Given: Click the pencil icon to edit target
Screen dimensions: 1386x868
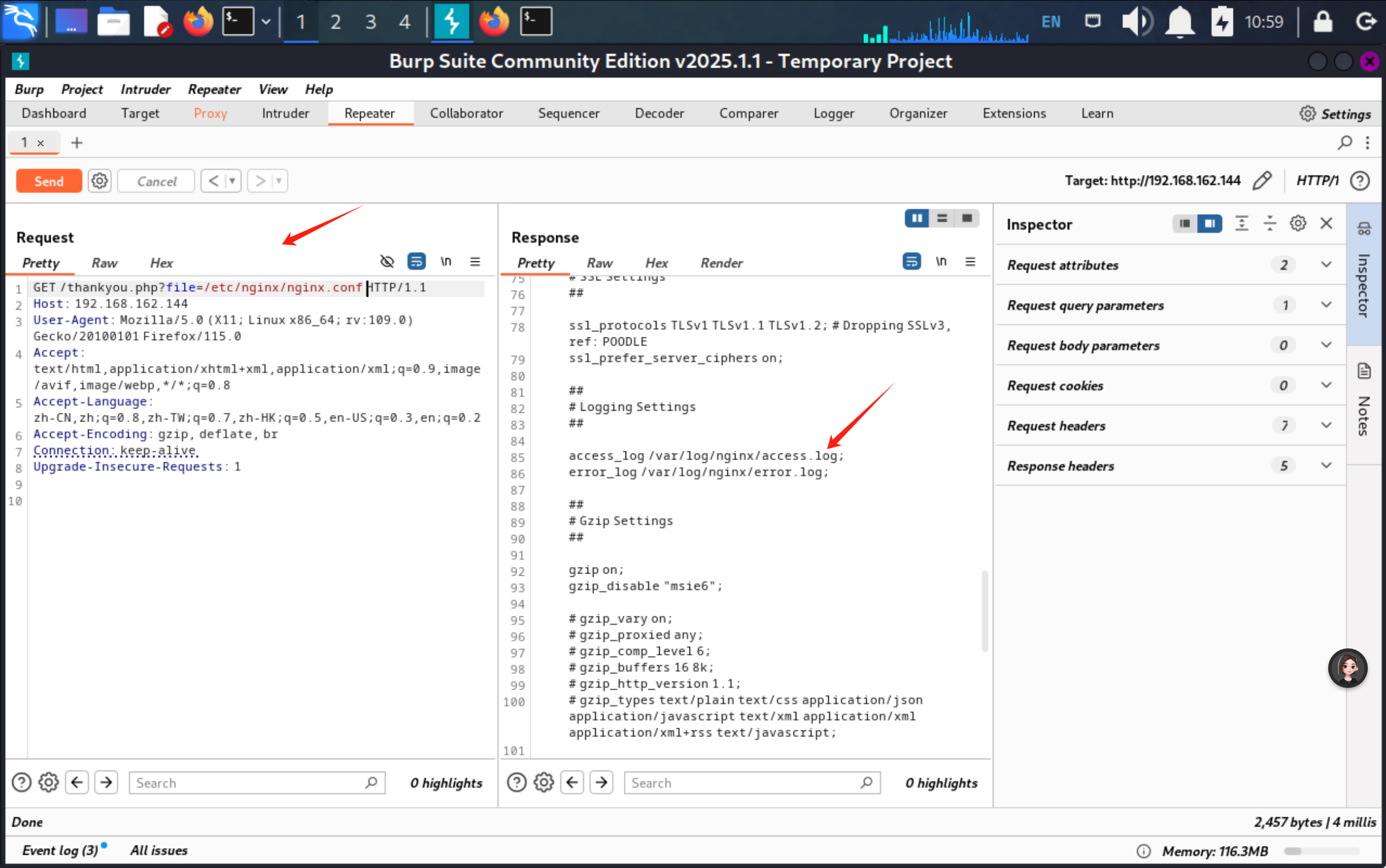Looking at the screenshot, I should point(1262,181).
